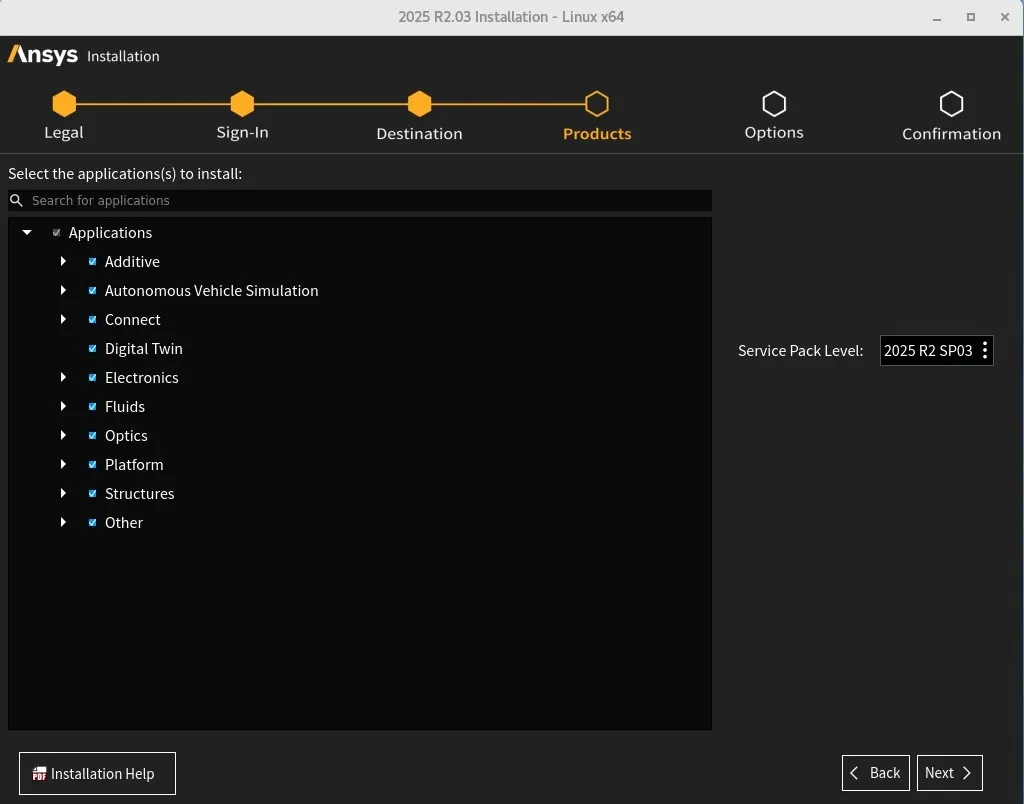Click the Next button
This screenshot has height=804, width=1024.
tap(950, 773)
